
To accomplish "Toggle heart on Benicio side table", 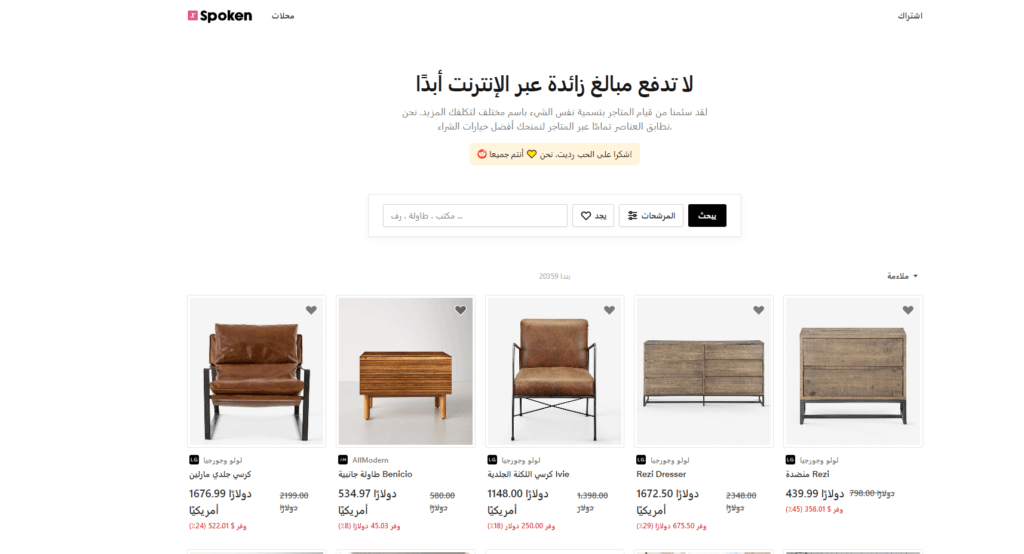I will point(460,310).
